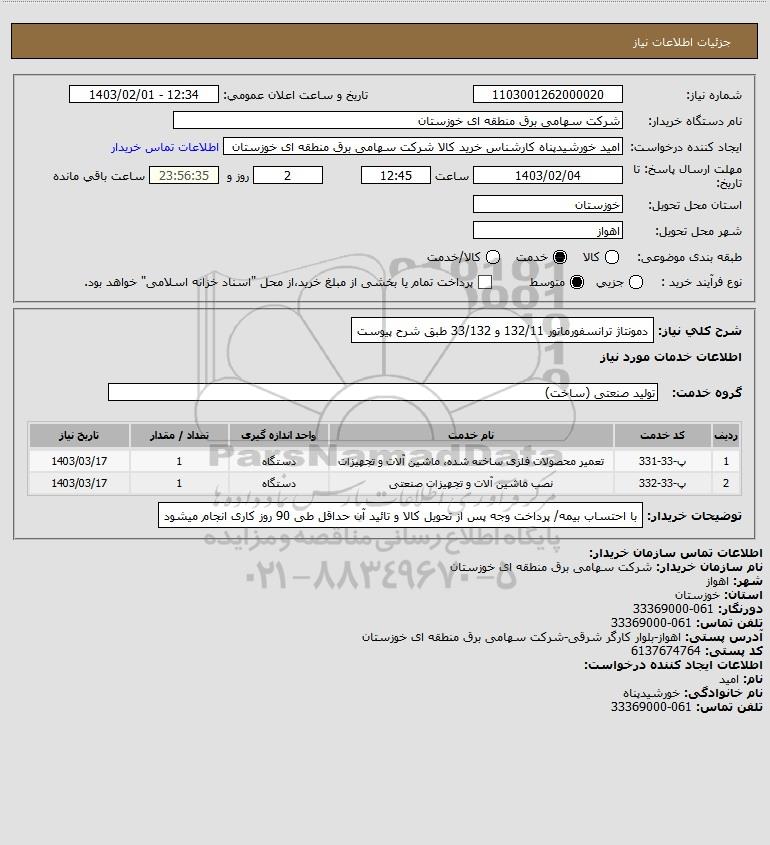The image size is (770, 845).
Task: Click the شماره نیاز number field
Action: (x=547, y=94)
